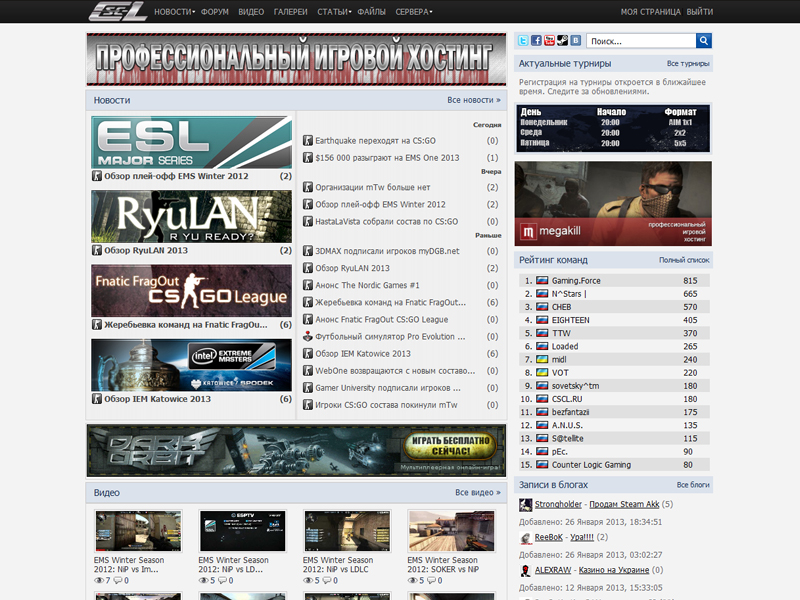Click the megakill hosting banner
The image size is (800, 600).
point(613,204)
